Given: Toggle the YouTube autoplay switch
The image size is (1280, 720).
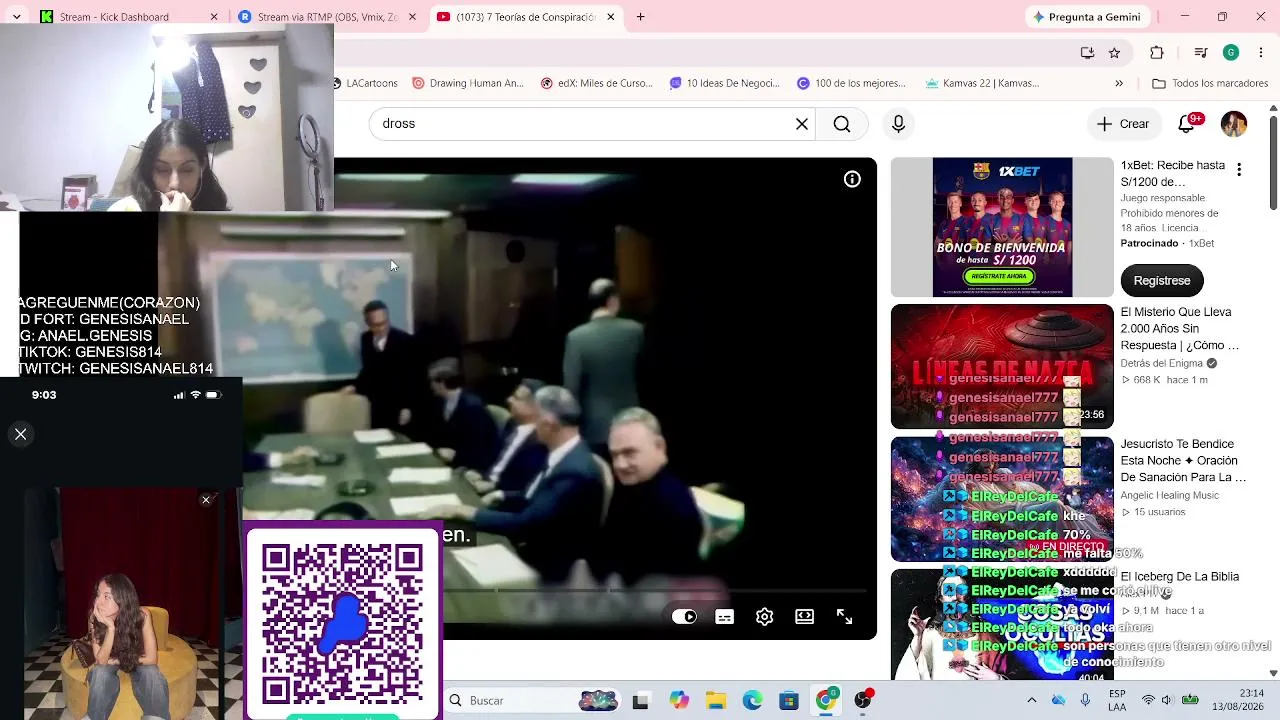Looking at the screenshot, I should click(x=684, y=617).
